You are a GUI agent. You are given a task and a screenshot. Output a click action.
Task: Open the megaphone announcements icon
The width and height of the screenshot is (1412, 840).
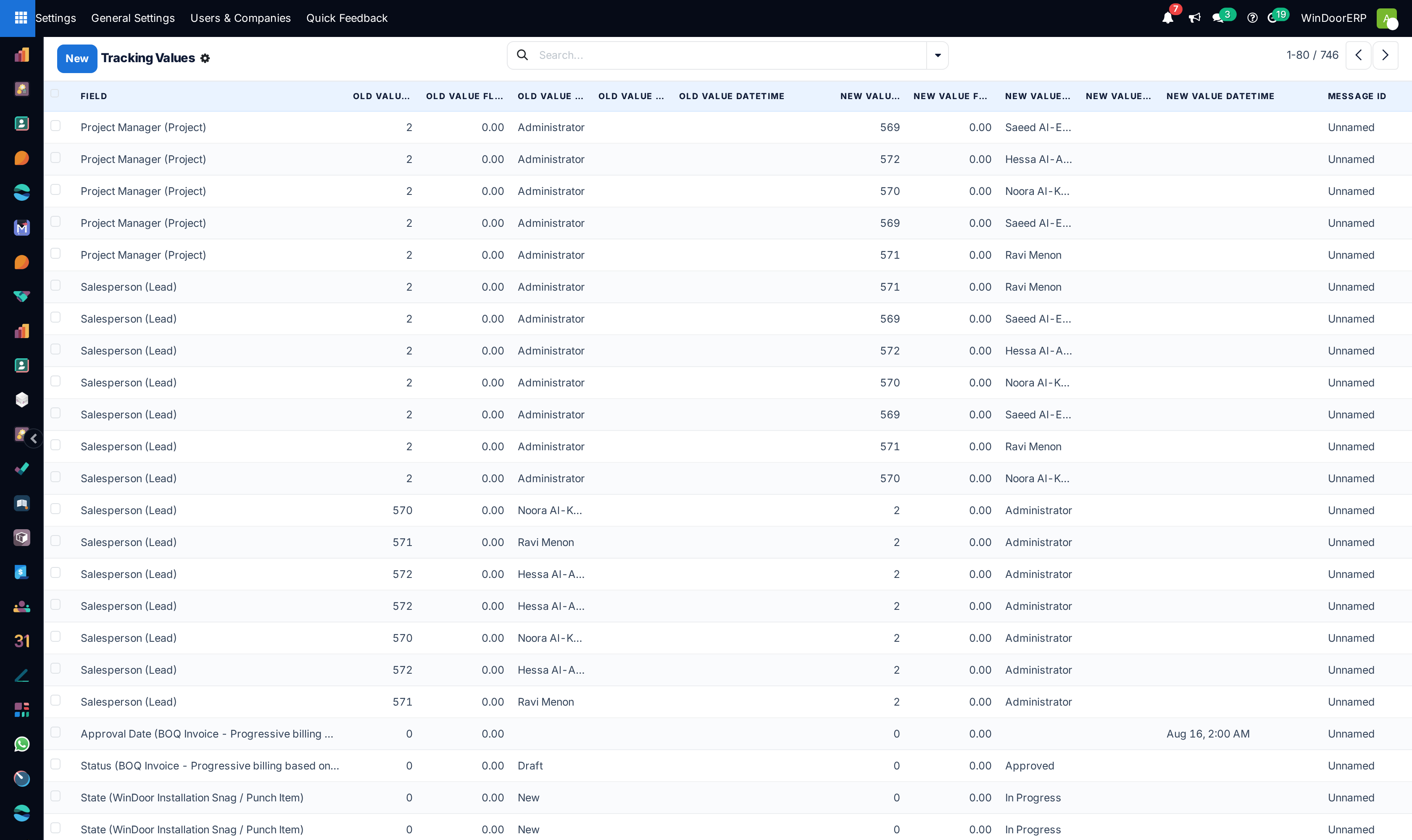(x=1194, y=18)
